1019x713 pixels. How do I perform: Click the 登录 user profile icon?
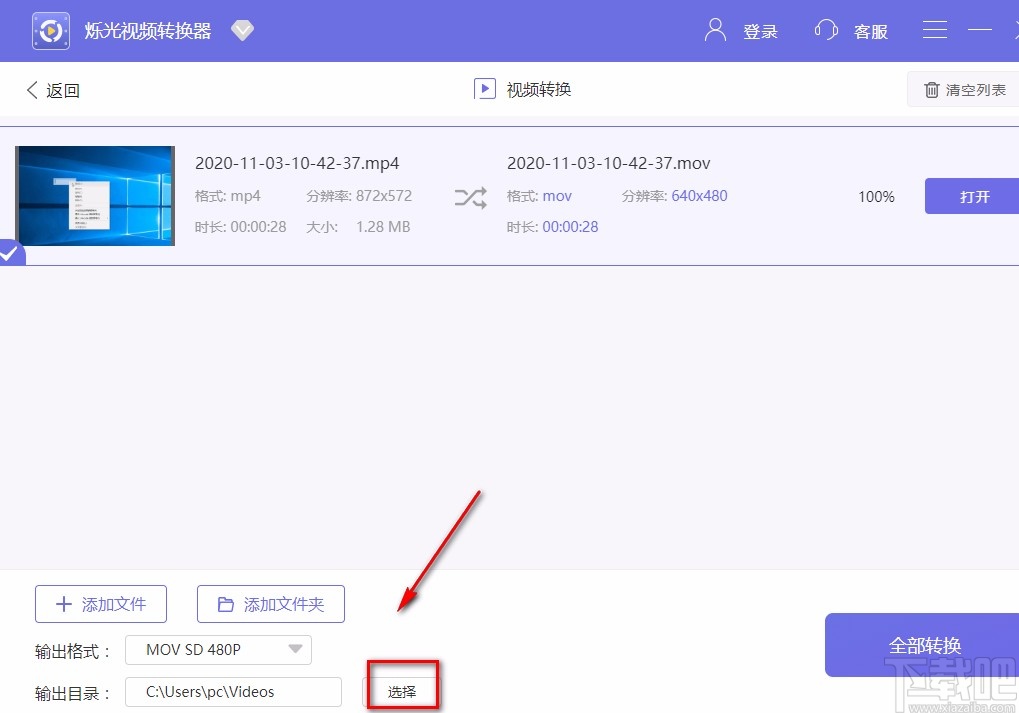coord(714,30)
